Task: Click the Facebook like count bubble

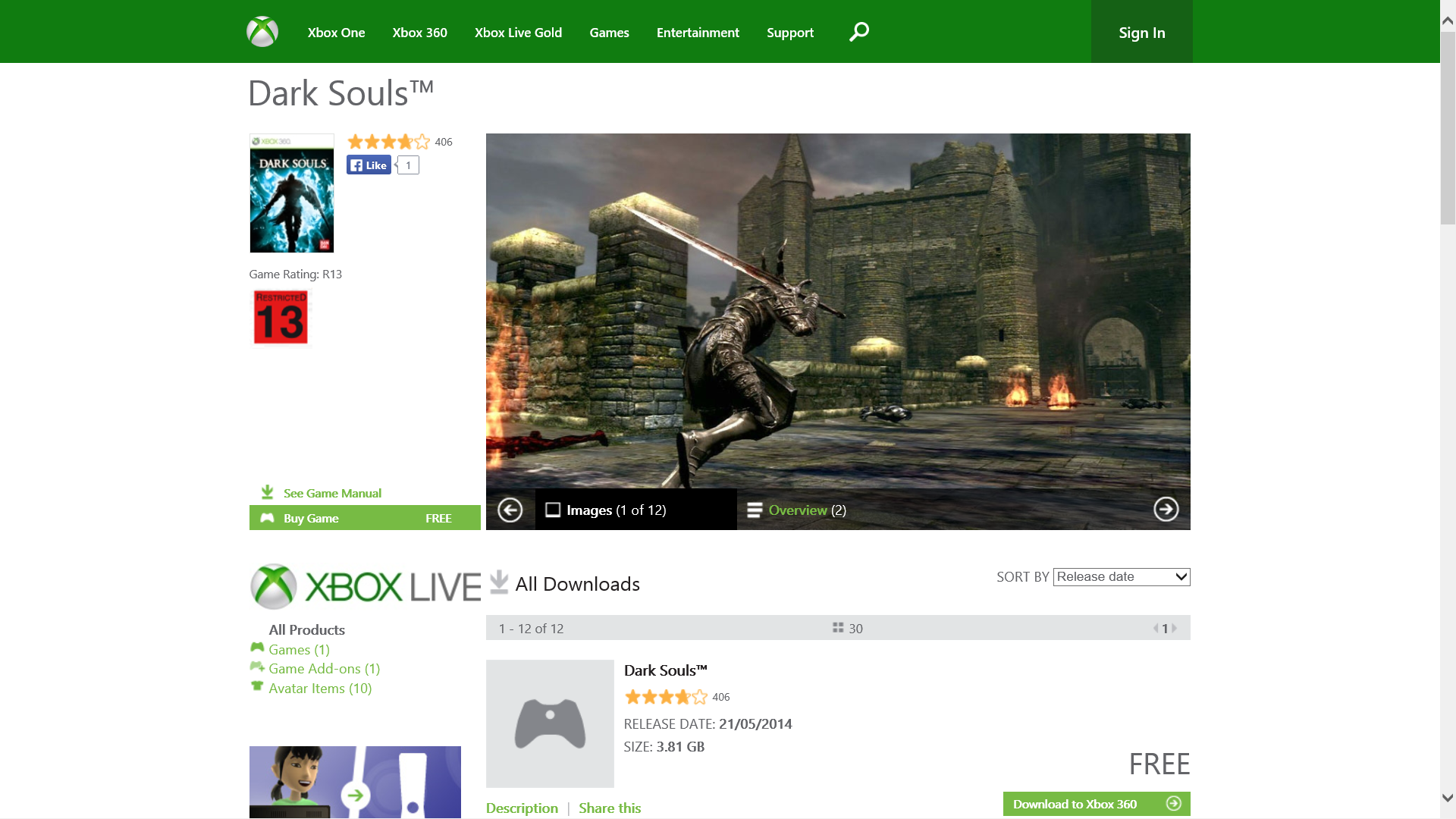Action: tap(407, 165)
